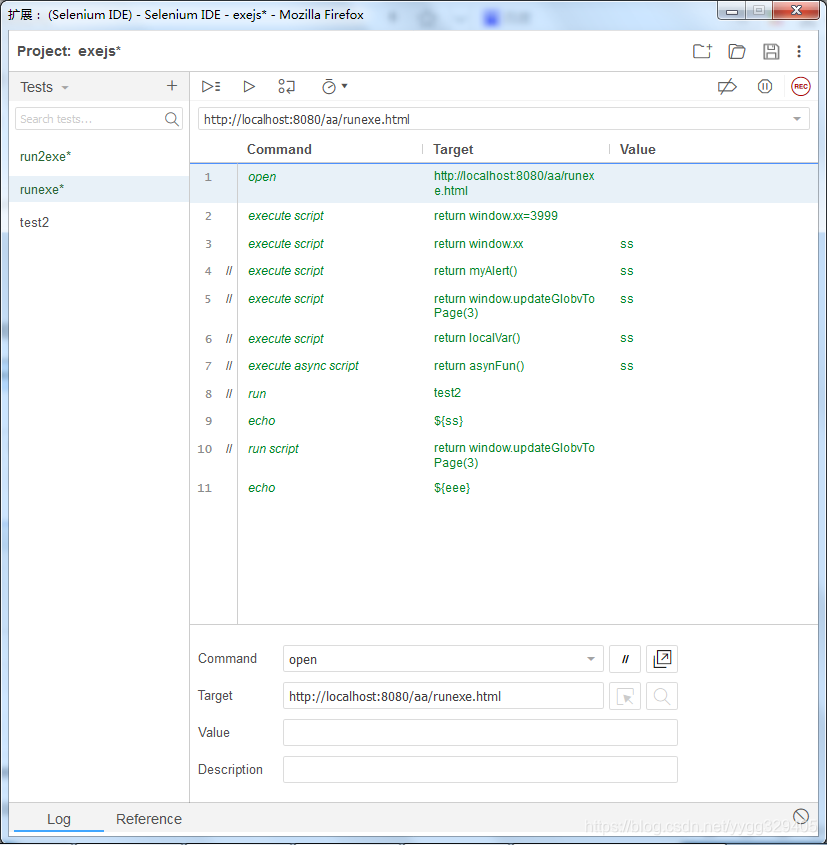Select target in page icon
Screen dimensions: 827x845
(624, 696)
